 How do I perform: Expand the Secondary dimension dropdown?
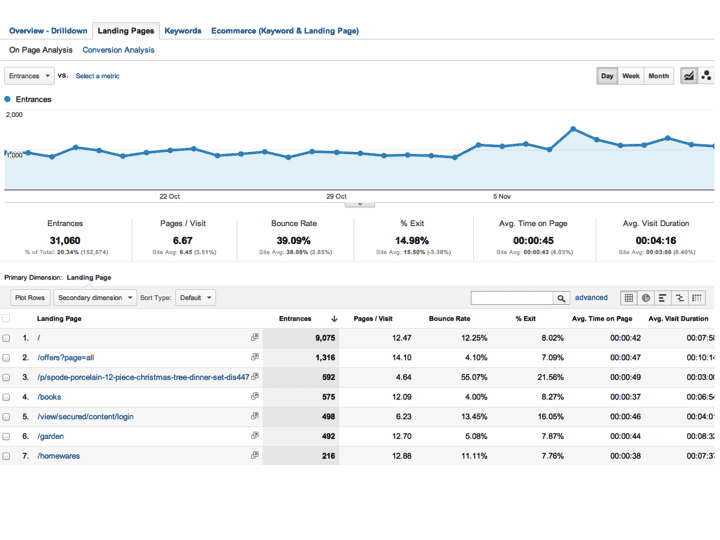click(x=95, y=298)
